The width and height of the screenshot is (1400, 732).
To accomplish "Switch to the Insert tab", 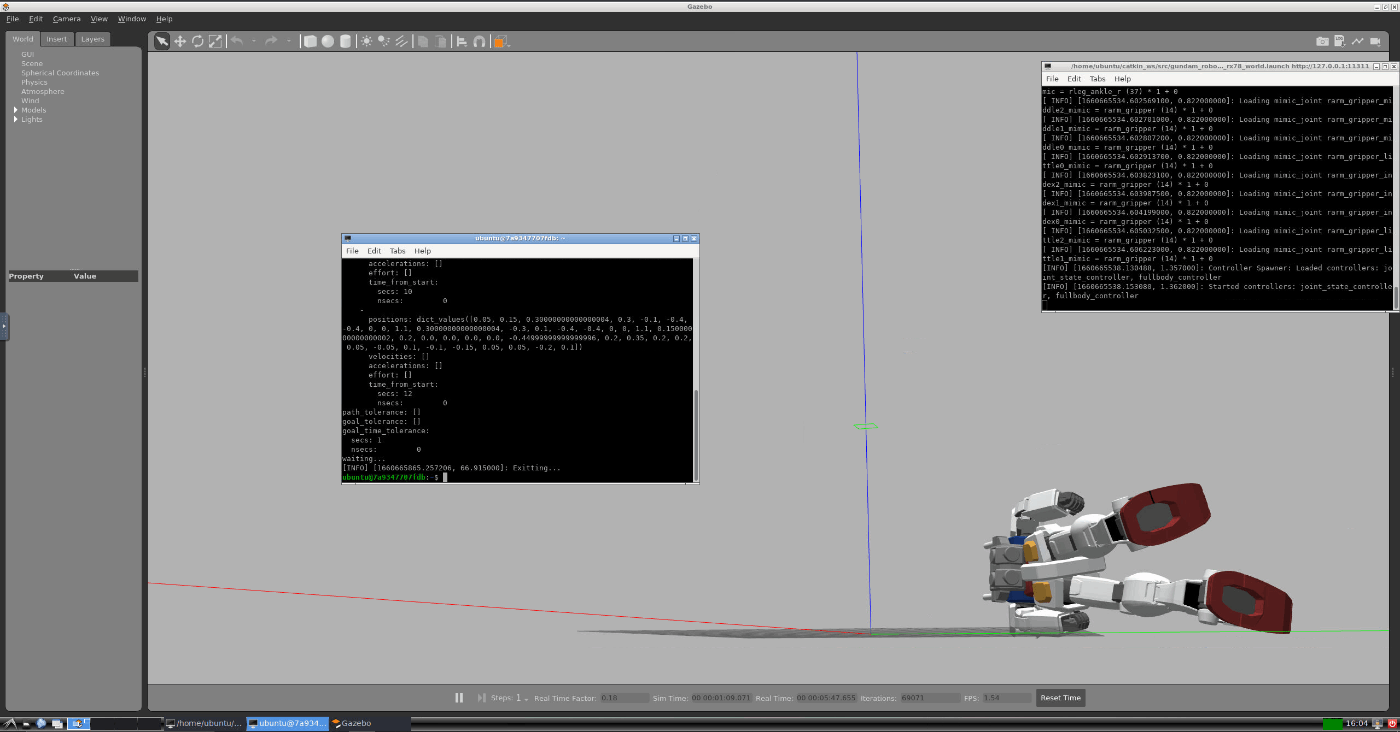I will pos(57,39).
